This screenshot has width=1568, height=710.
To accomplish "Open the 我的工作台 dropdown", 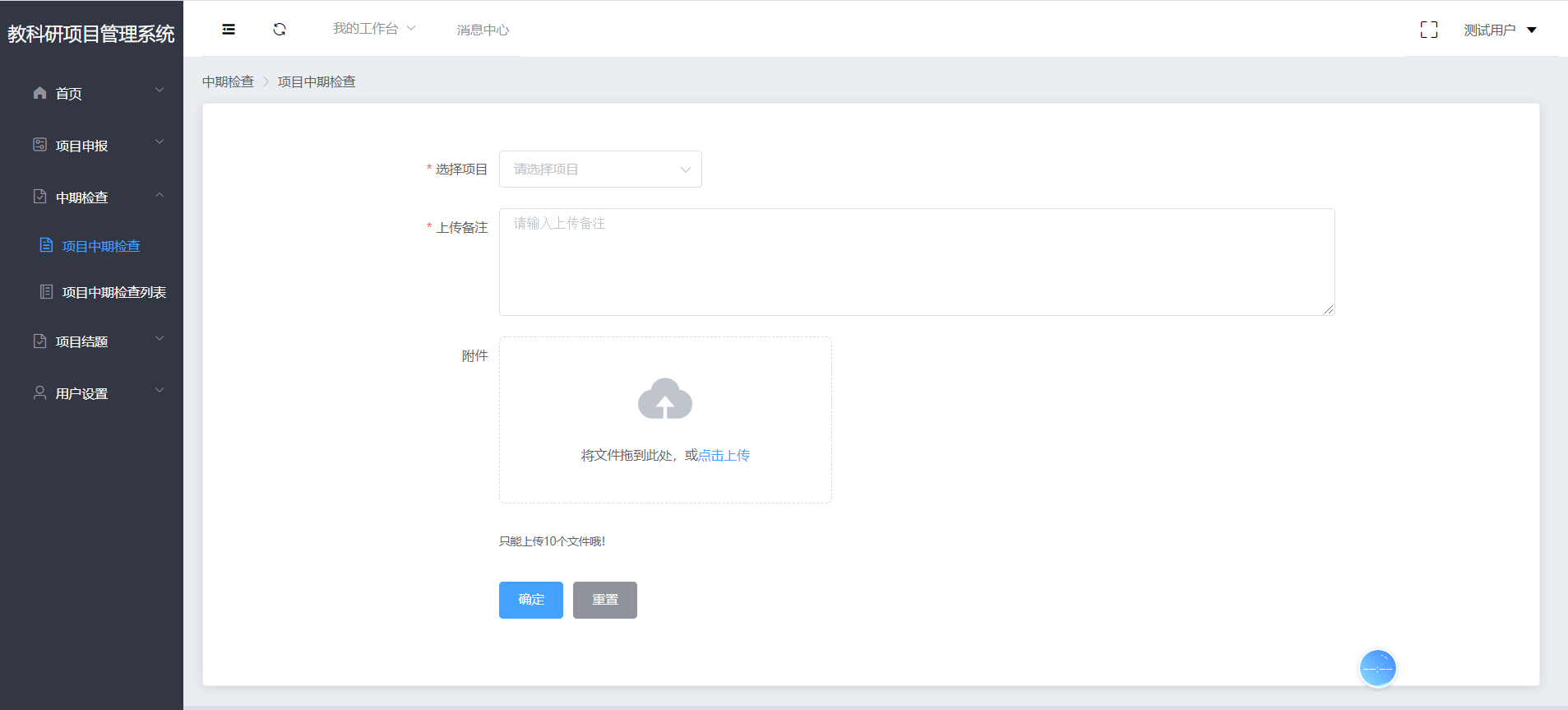I will [x=374, y=29].
